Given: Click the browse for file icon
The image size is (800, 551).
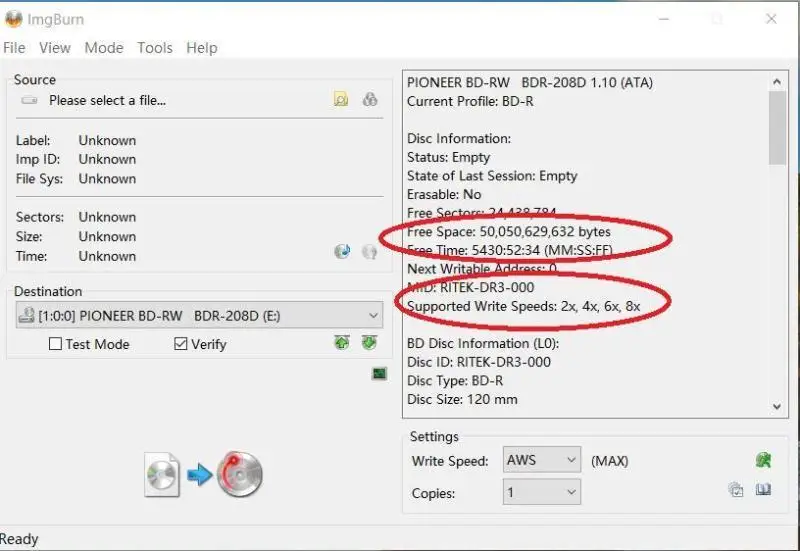Looking at the screenshot, I should (x=341, y=99).
